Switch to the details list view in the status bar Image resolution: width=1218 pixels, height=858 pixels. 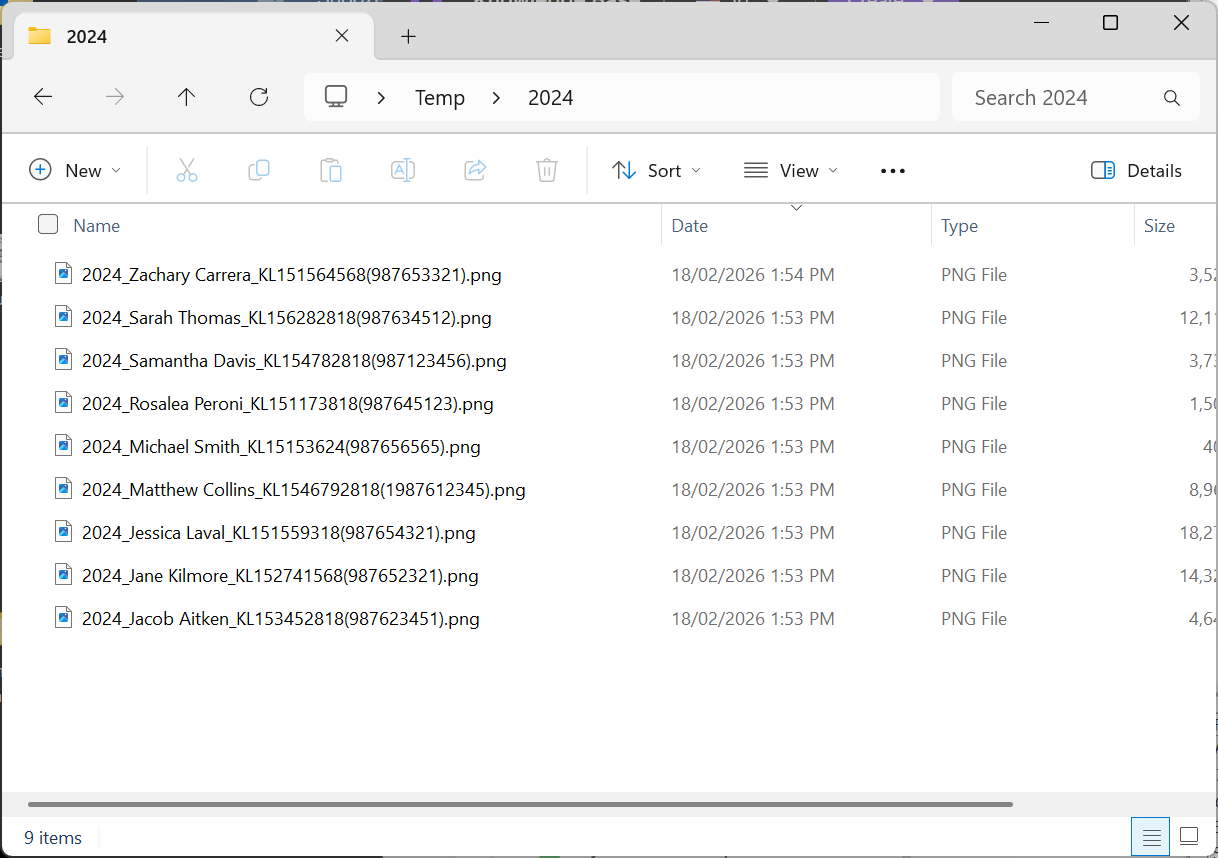click(1151, 837)
